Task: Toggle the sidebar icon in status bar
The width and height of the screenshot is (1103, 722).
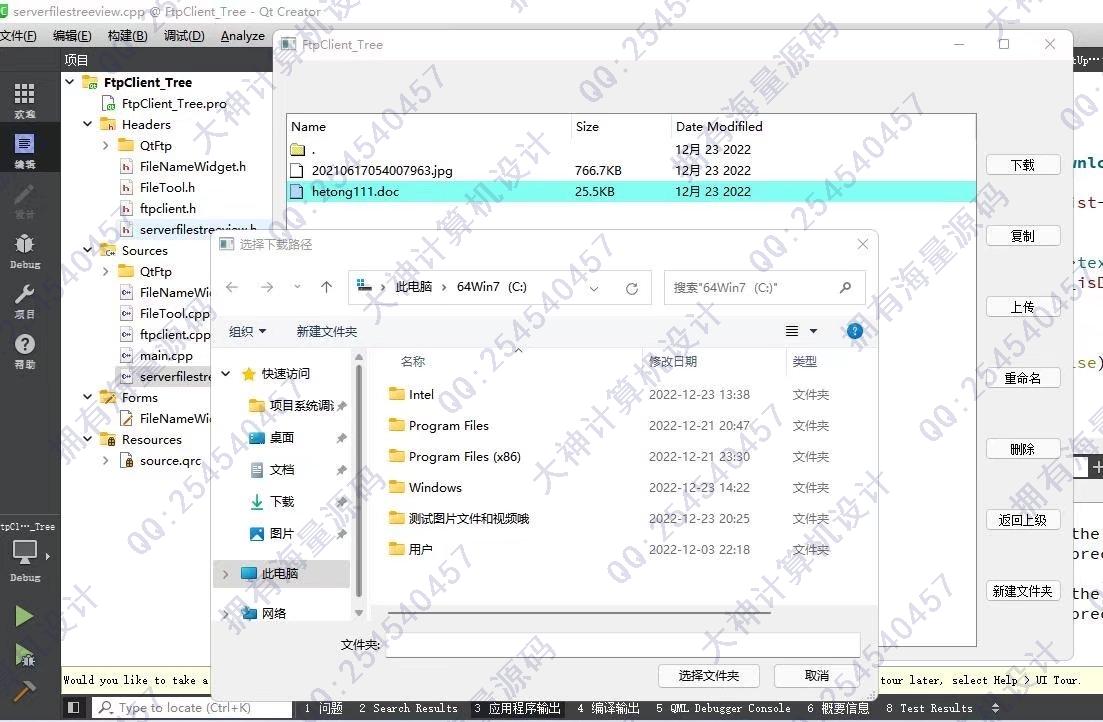Action: (73, 707)
